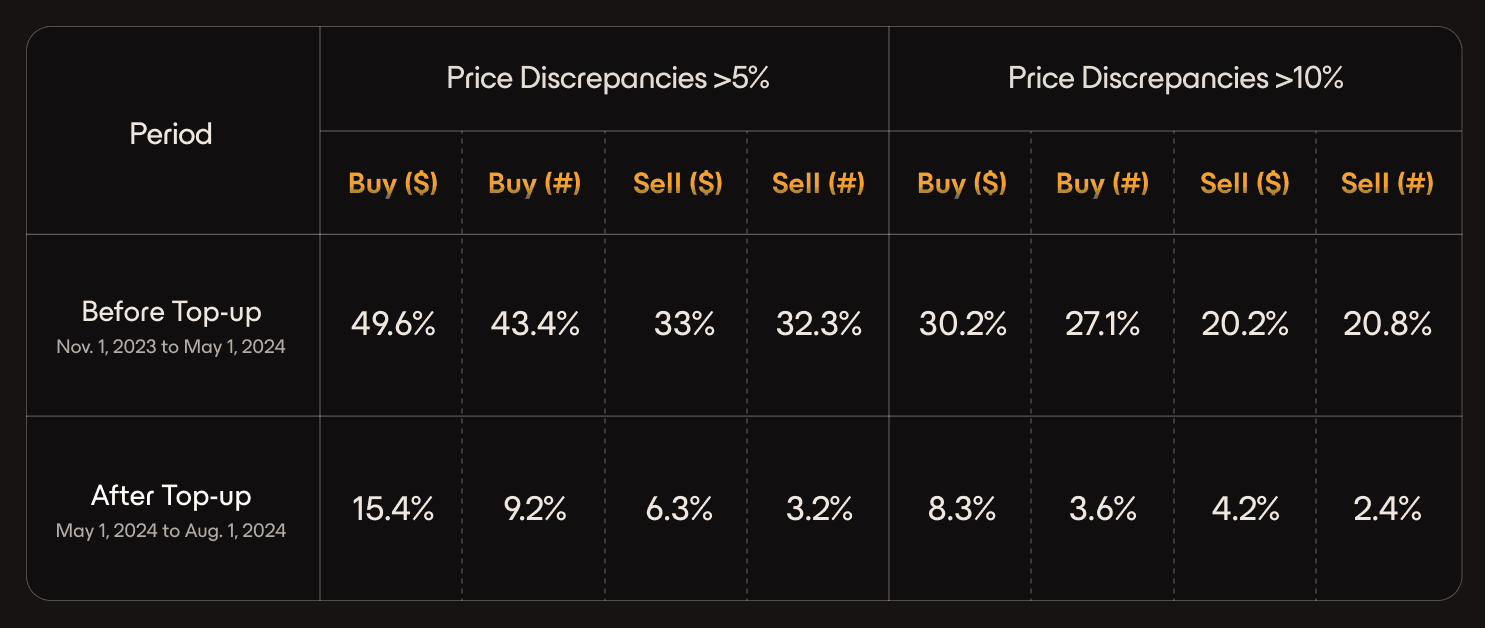The height and width of the screenshot is (628, 1485).
Task: Select the 49.6% cell
Action: click(x=393, y=324)
